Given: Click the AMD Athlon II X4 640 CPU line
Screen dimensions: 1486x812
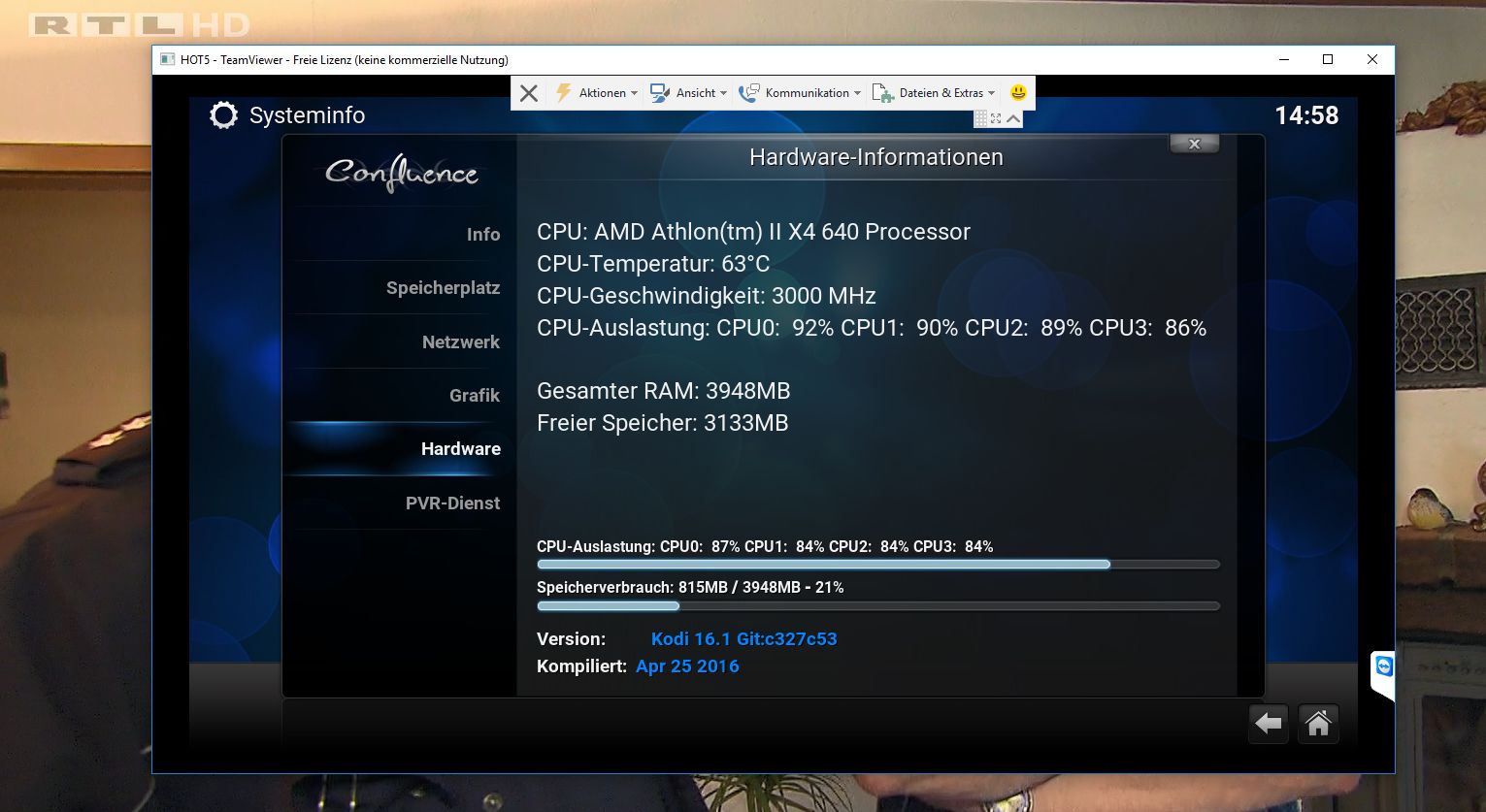Looking at the screenshot, I should click(x=753, y=232).
